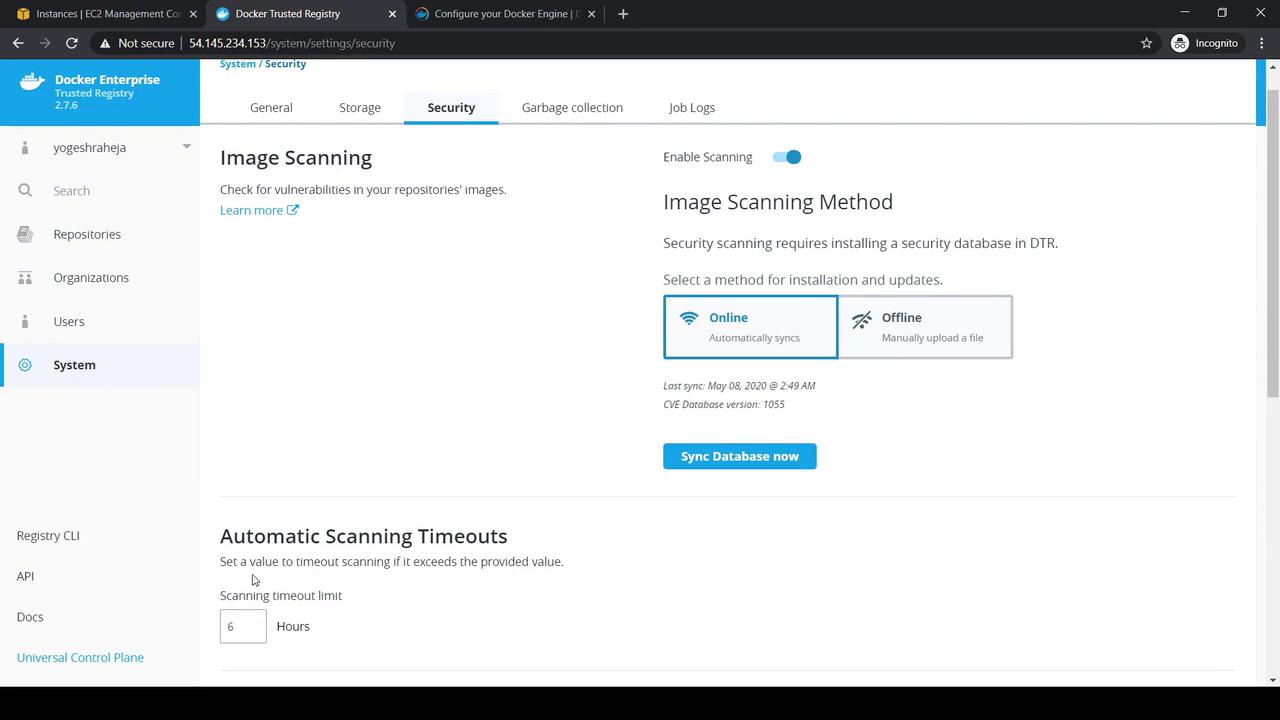This screenshot has width=1280, height=720.
Task: Switch to the Garbage collection tab
Action: pyautogui.click(x=572, y=107)
